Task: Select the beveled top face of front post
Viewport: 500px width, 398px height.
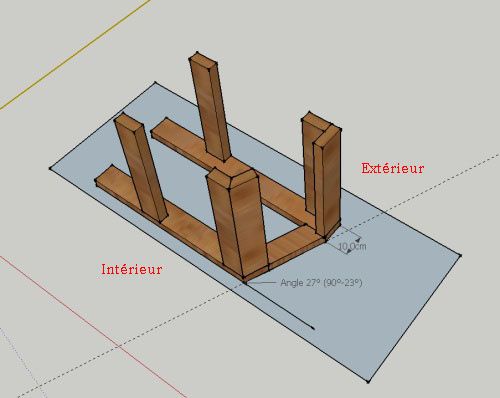Action: tap(233, 177)
